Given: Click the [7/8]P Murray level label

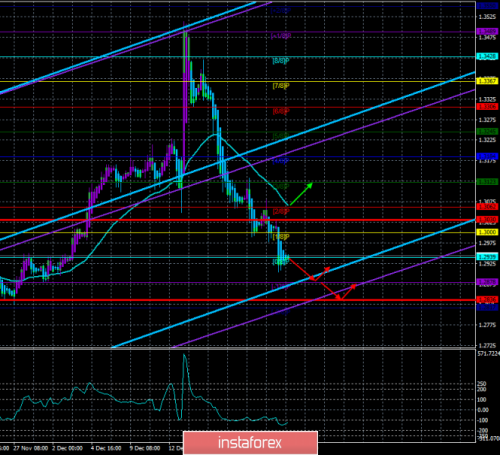Looking at the screenshot, I should click(x=281, y=86).
